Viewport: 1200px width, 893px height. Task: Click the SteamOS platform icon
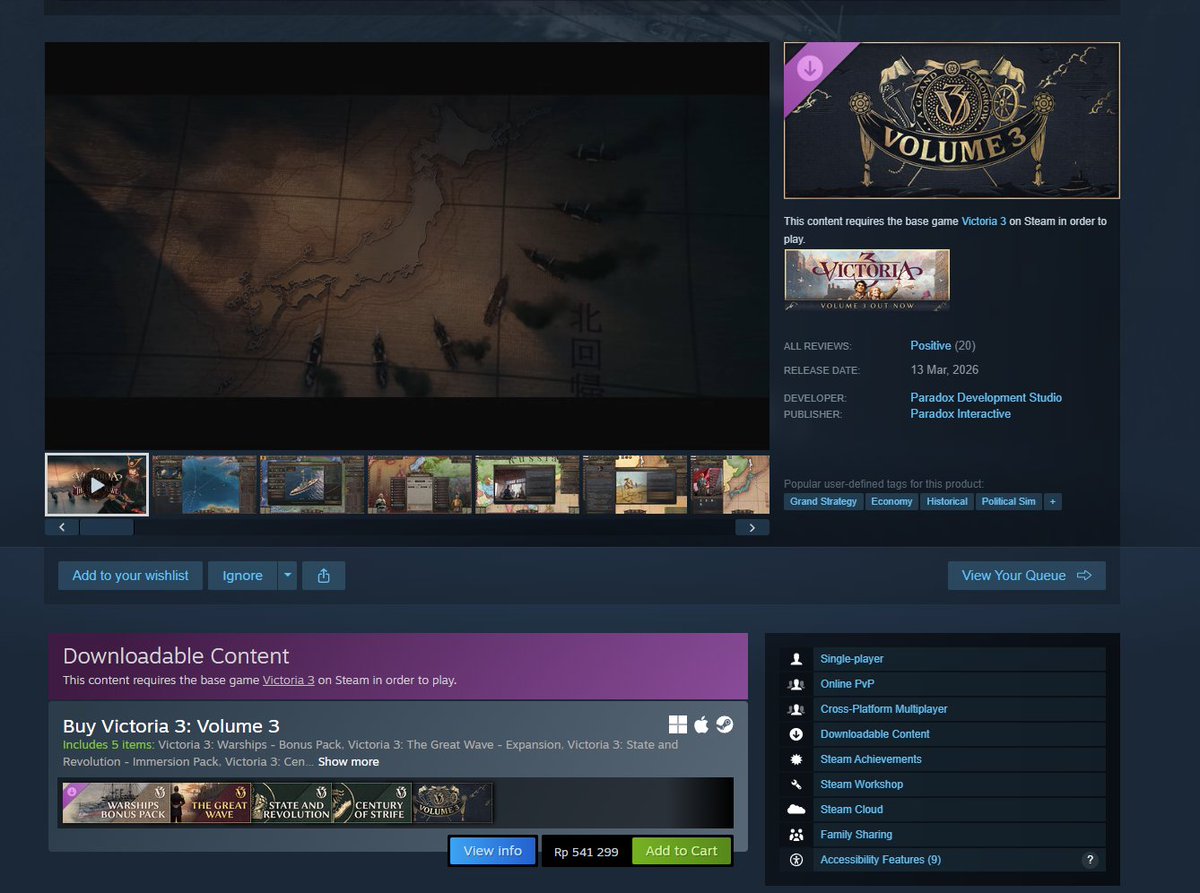(724, 725)
